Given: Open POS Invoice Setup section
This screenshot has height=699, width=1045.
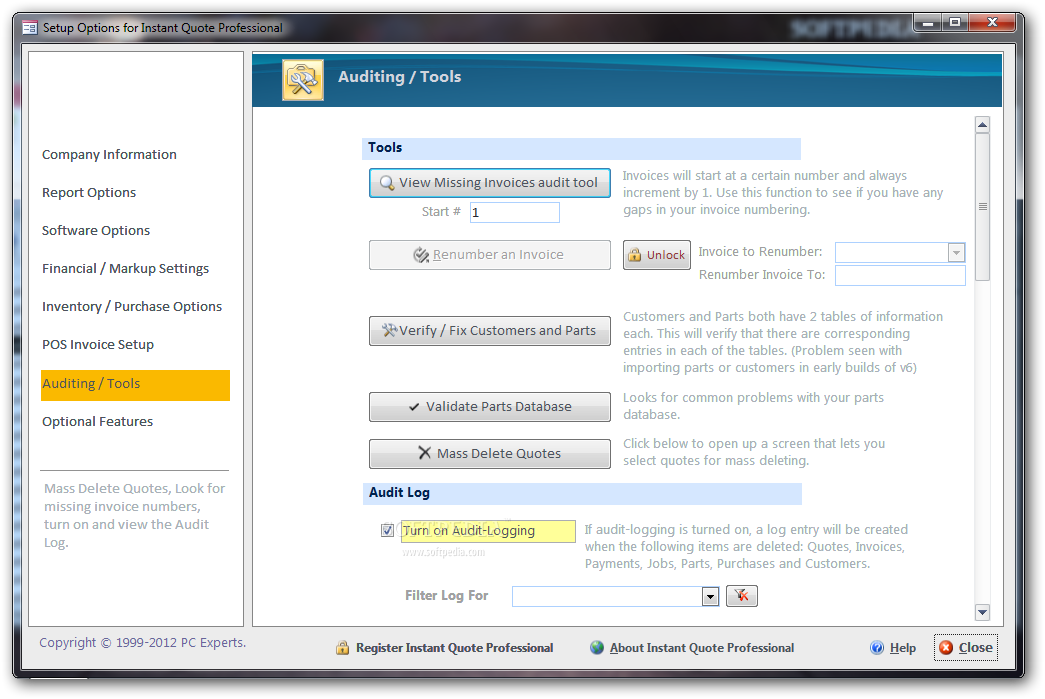Looking at the screenshot, I should [98, 345].
